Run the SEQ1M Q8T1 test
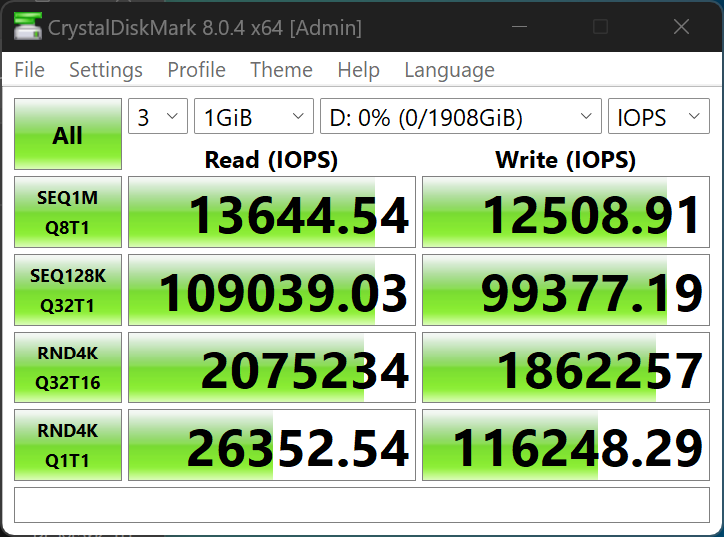Viewport: 724px width, 537px height. (x=68, y=212)
